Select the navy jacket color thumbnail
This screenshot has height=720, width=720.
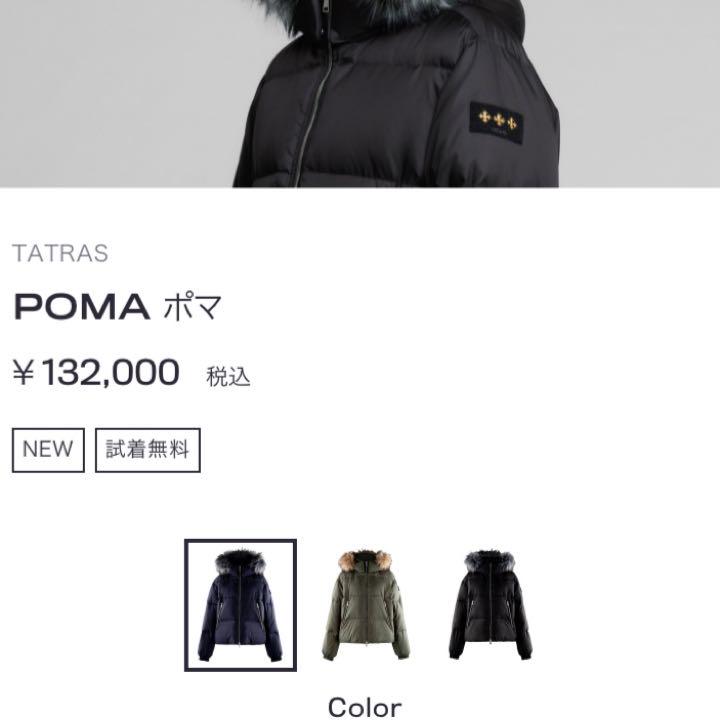[240, 605]
